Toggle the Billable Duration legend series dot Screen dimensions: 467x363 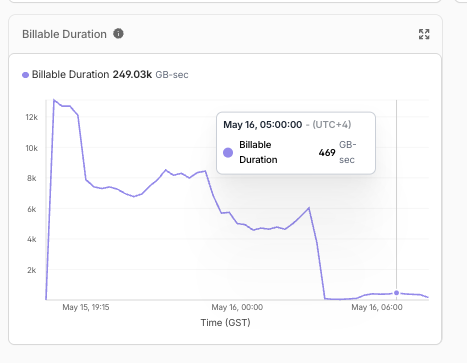[x=25, y=75]
